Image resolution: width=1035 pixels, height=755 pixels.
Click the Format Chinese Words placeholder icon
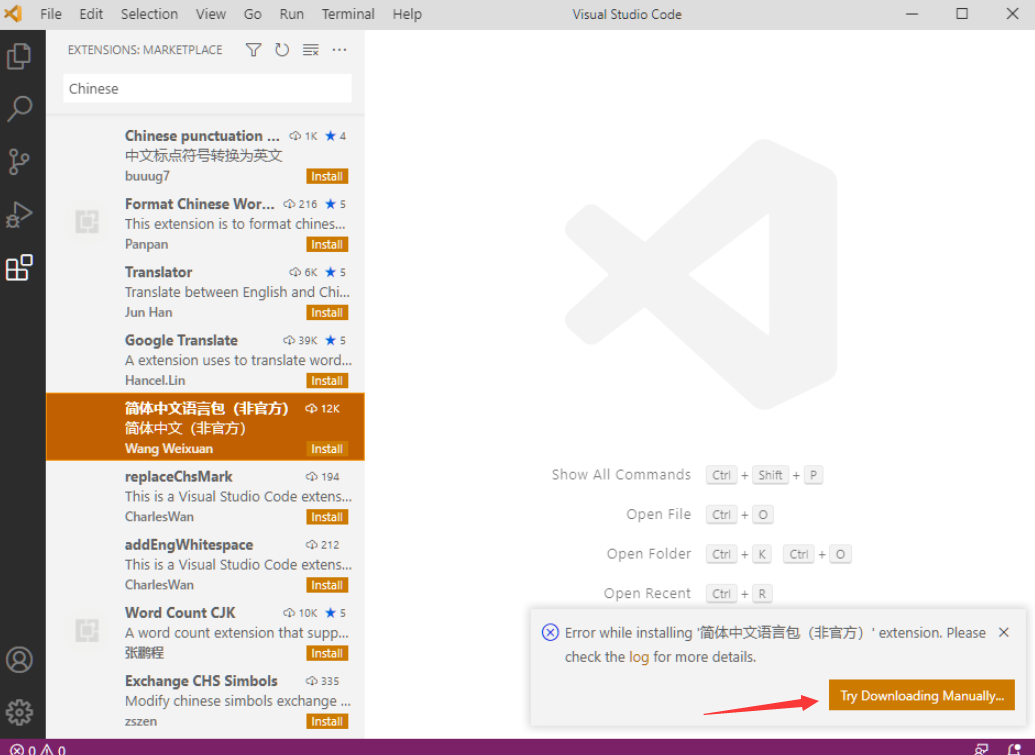86,222
